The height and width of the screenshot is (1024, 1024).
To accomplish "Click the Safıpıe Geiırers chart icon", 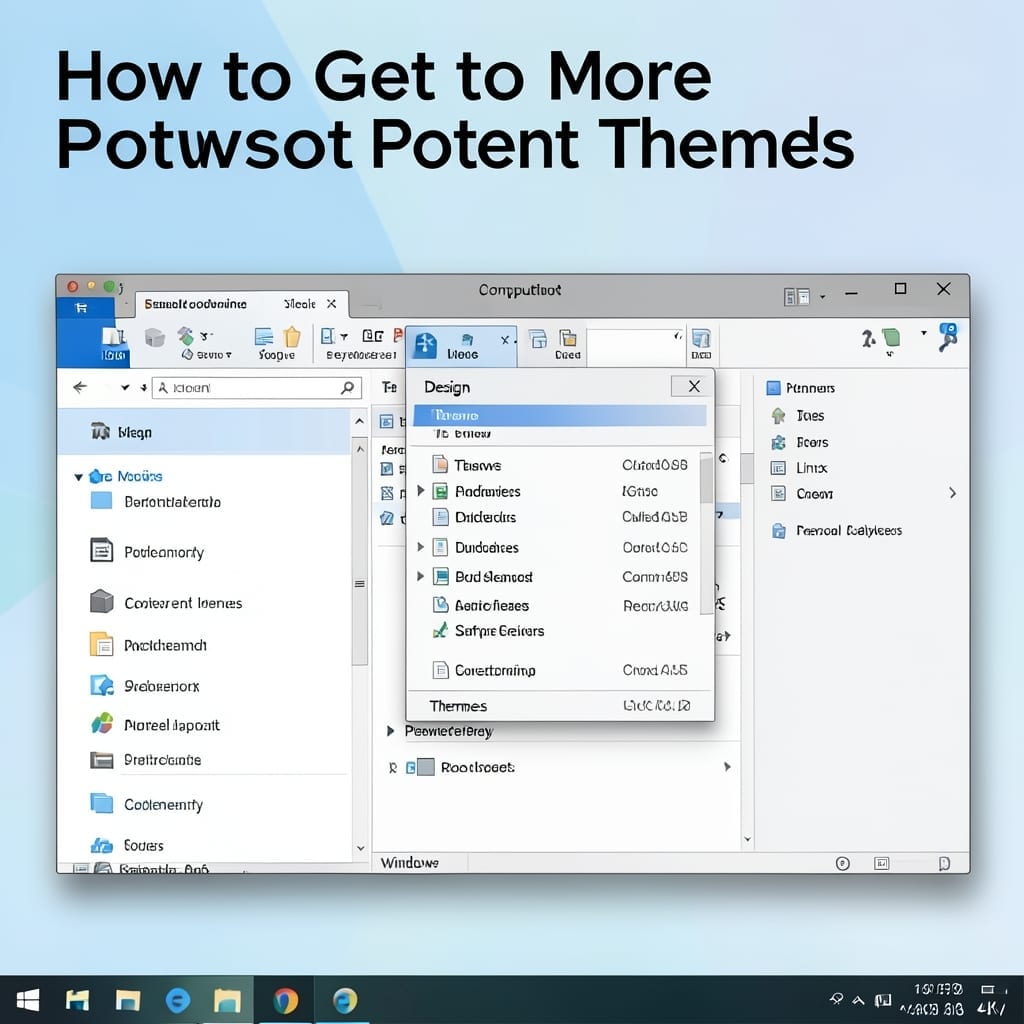I will coord(441,631).
